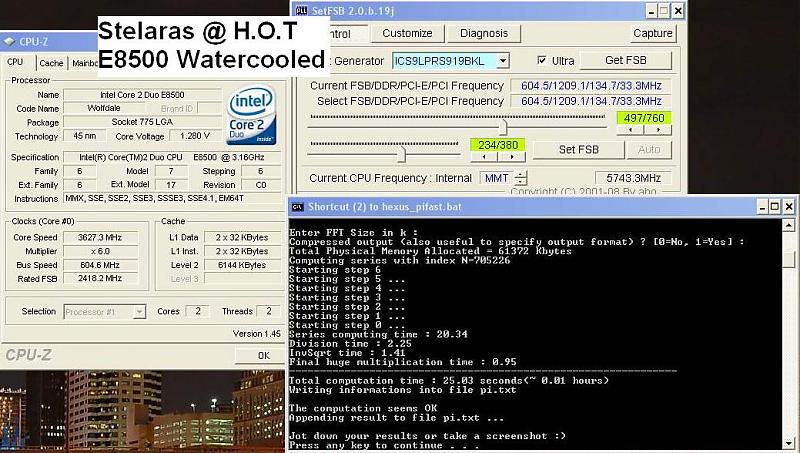This screenshot has height=453, width=800.
Task: Click the Threads count value 2
Action: (x=268, y=311)
